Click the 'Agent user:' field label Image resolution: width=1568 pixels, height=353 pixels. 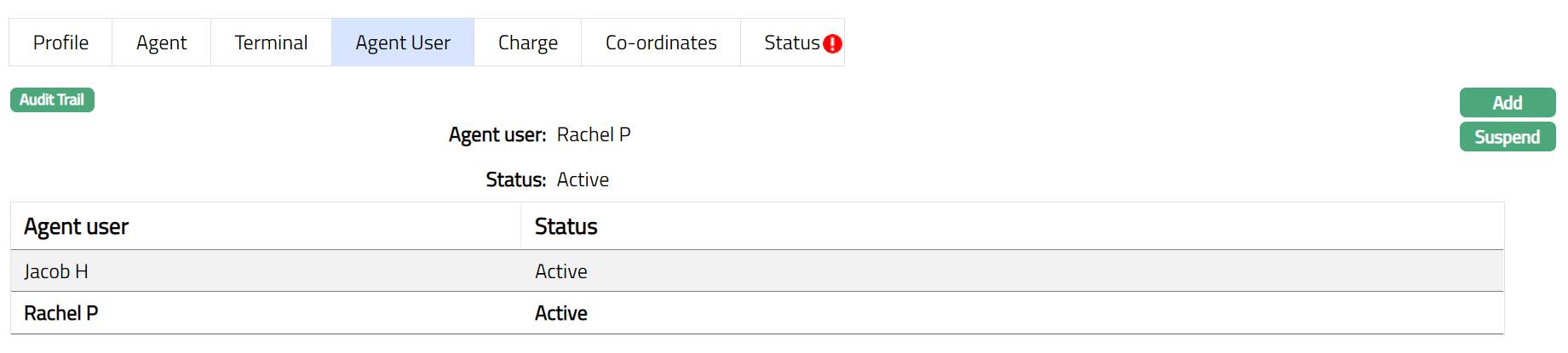pos(497,135)
